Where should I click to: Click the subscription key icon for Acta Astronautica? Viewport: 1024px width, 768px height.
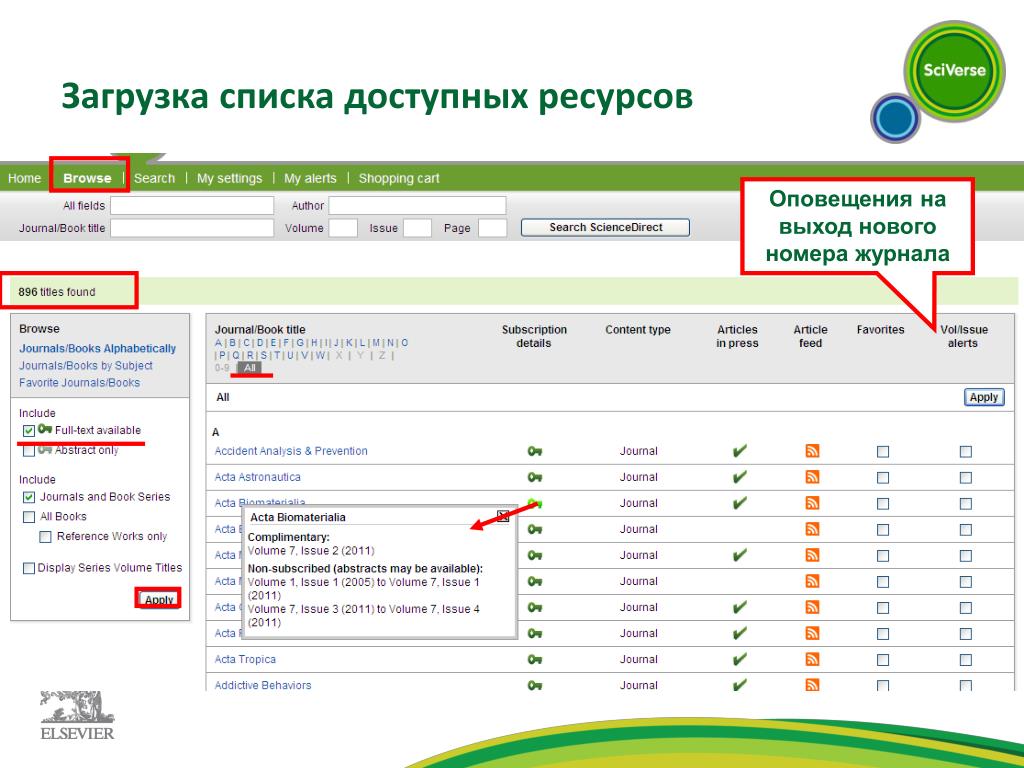coord(535,477)
